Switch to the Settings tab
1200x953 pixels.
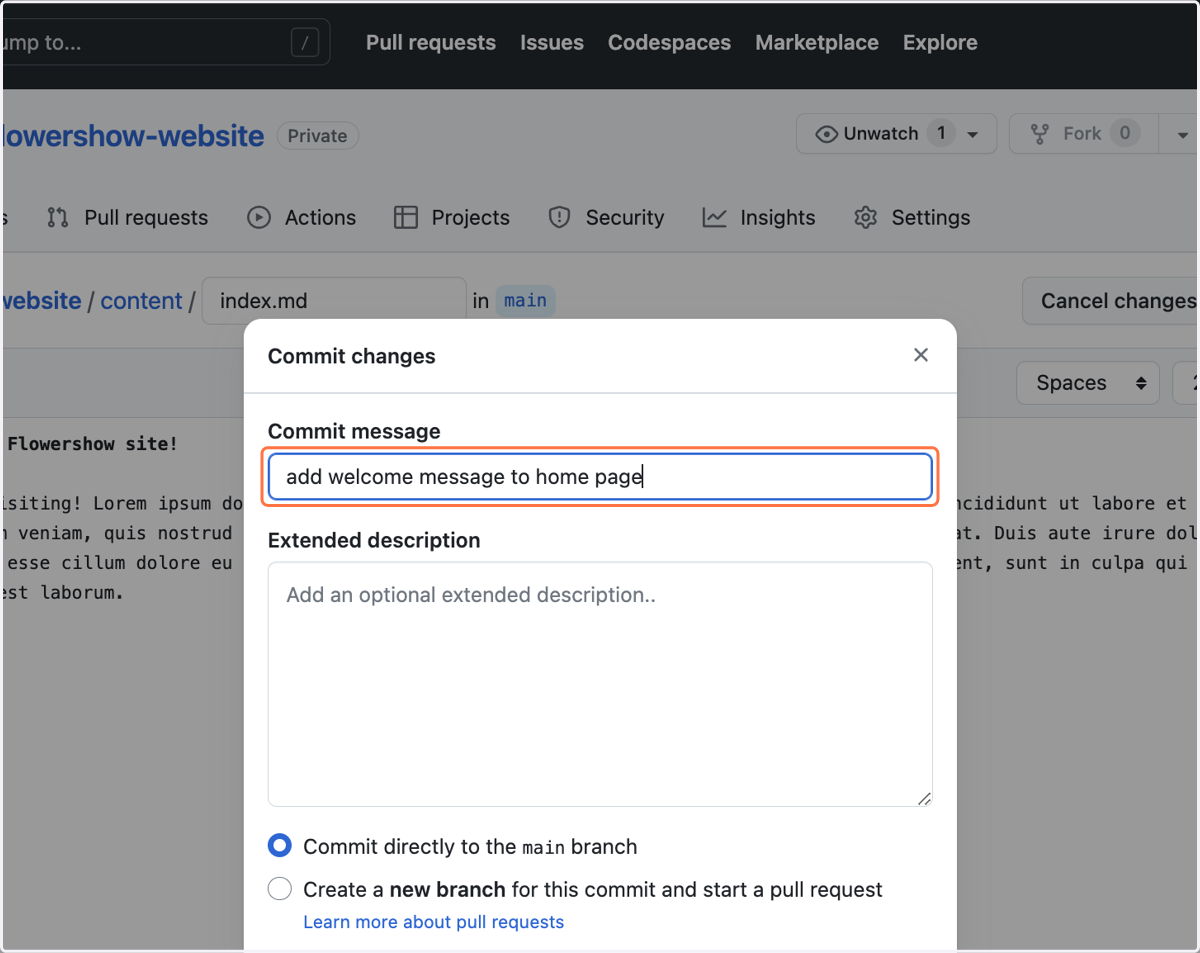point(912,218)
